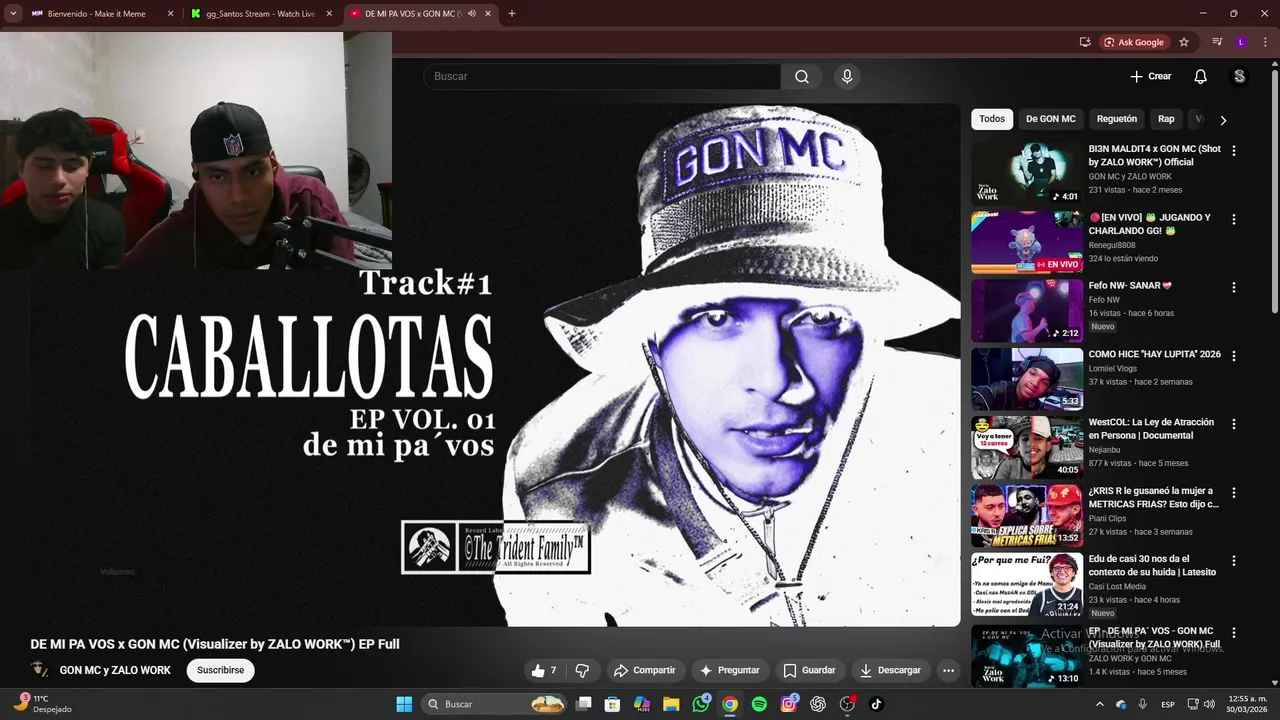This screenshot has height=720, width=1280.
Task: Select the De GON MC filter chip
Action: (1051, 119)
